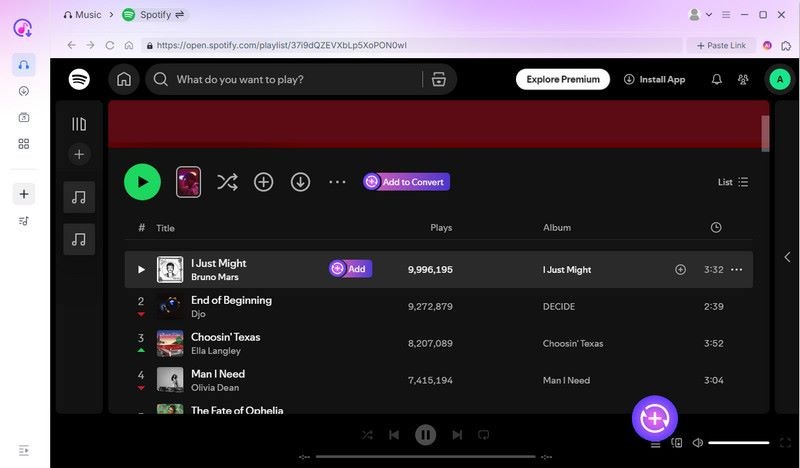Add playlist to library plus icon
Screen dimensions: 800x468
[x=263, y=182]
